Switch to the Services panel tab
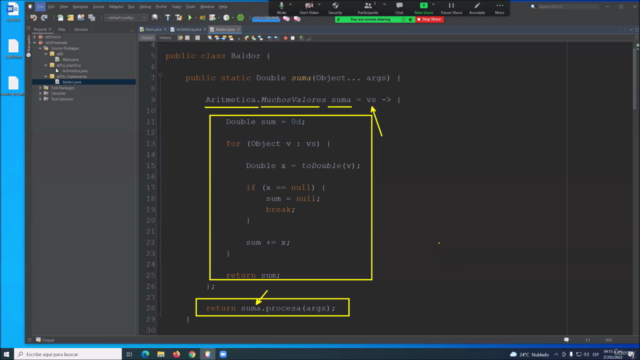Viewport: 640px width, 360px height. point(81,29)
